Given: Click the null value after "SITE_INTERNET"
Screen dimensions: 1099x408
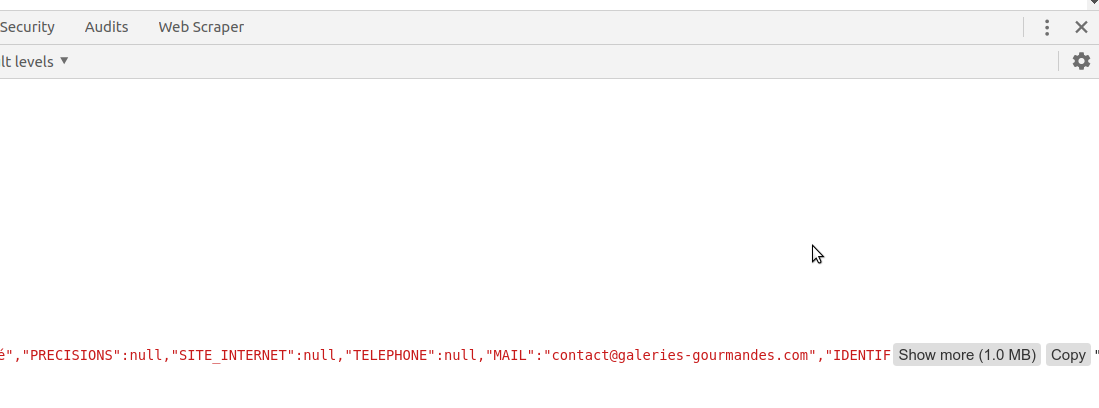Looking at the screenshot, I should [x=320, y=355].
